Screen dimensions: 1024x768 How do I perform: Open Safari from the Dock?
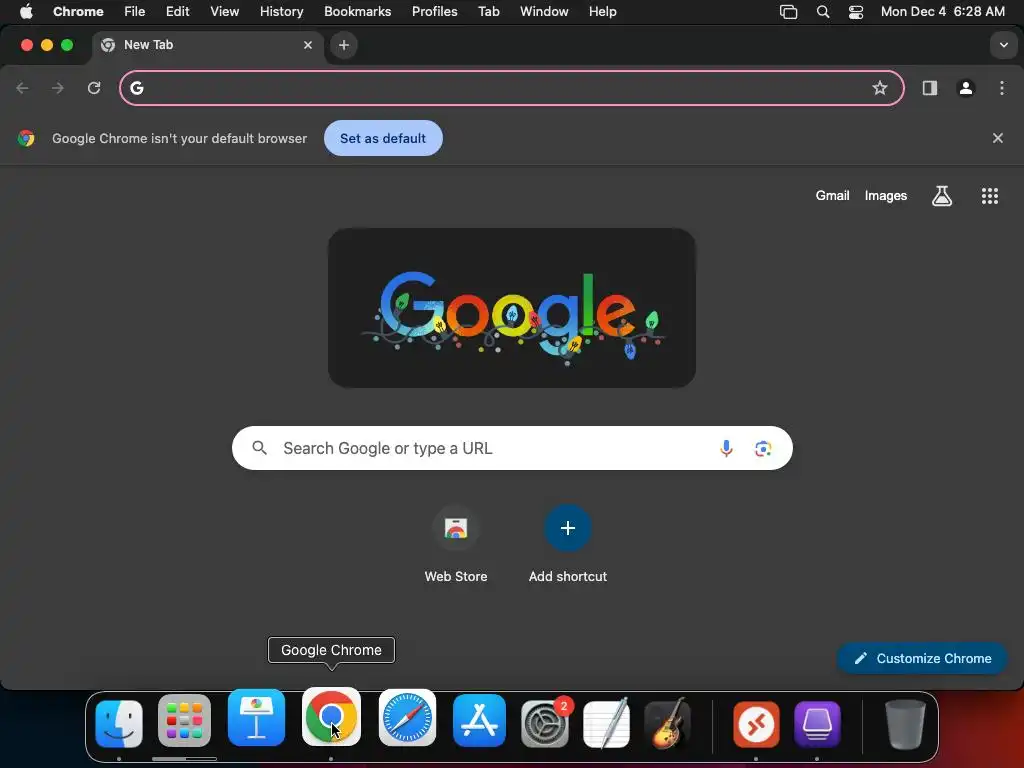408,718
